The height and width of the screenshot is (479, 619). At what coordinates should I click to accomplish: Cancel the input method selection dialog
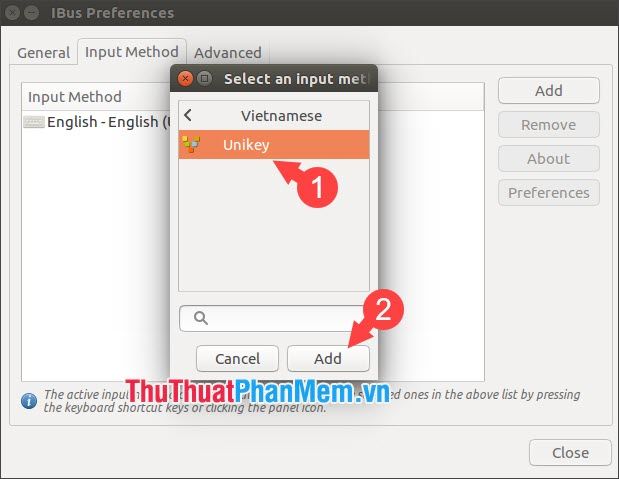[x=237, y=359]
